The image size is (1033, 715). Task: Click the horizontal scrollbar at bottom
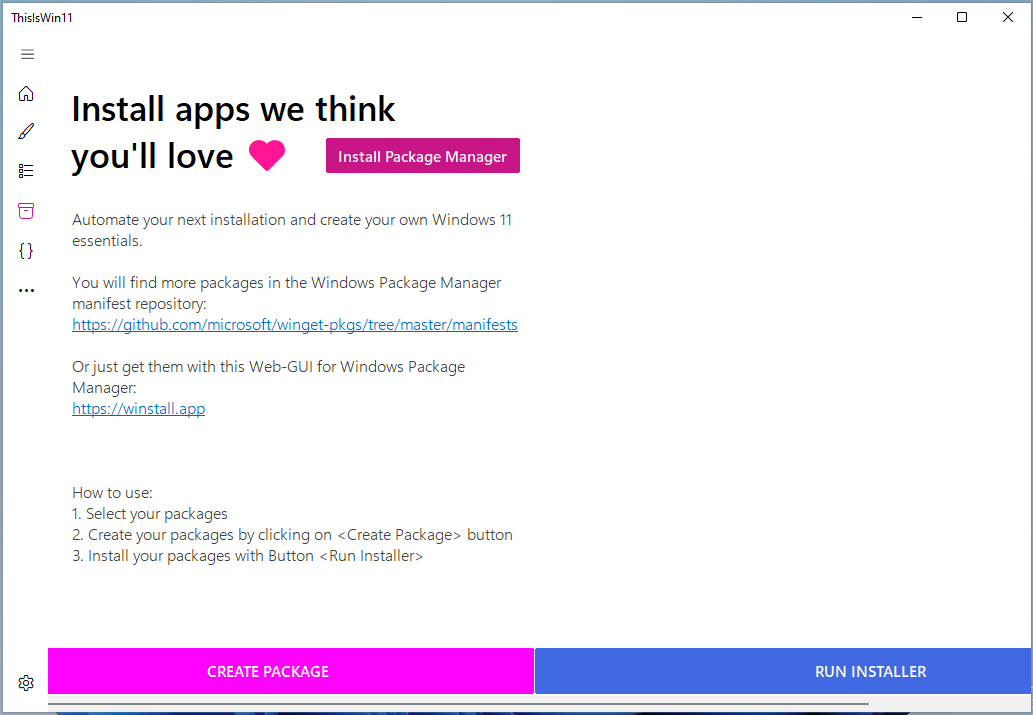click(459, 704)
